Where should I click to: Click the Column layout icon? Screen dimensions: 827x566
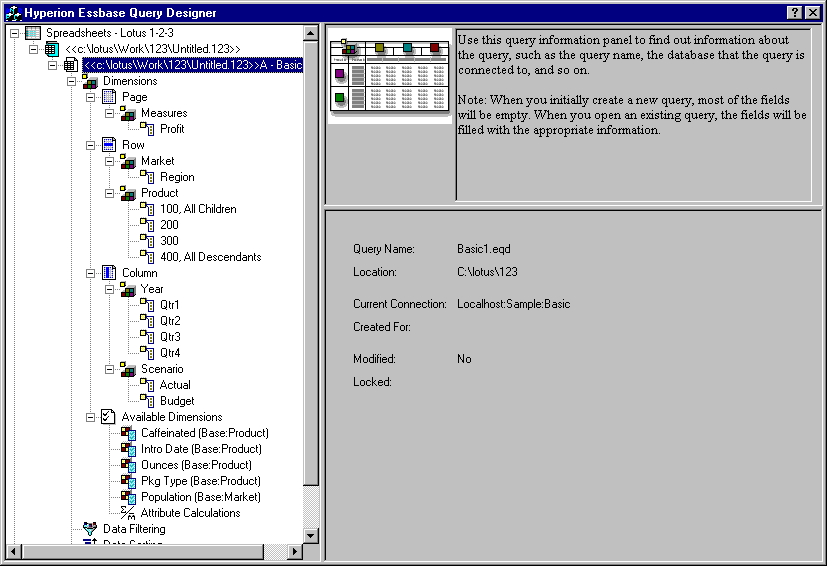click(x=109, y=273)
